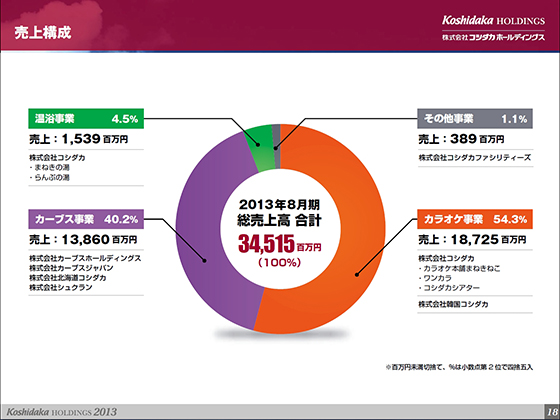Click 株式会社コシダカ under カラオケ事業
Image resolution: width=560 pixels, height=420 pixels.
(446, 258)
